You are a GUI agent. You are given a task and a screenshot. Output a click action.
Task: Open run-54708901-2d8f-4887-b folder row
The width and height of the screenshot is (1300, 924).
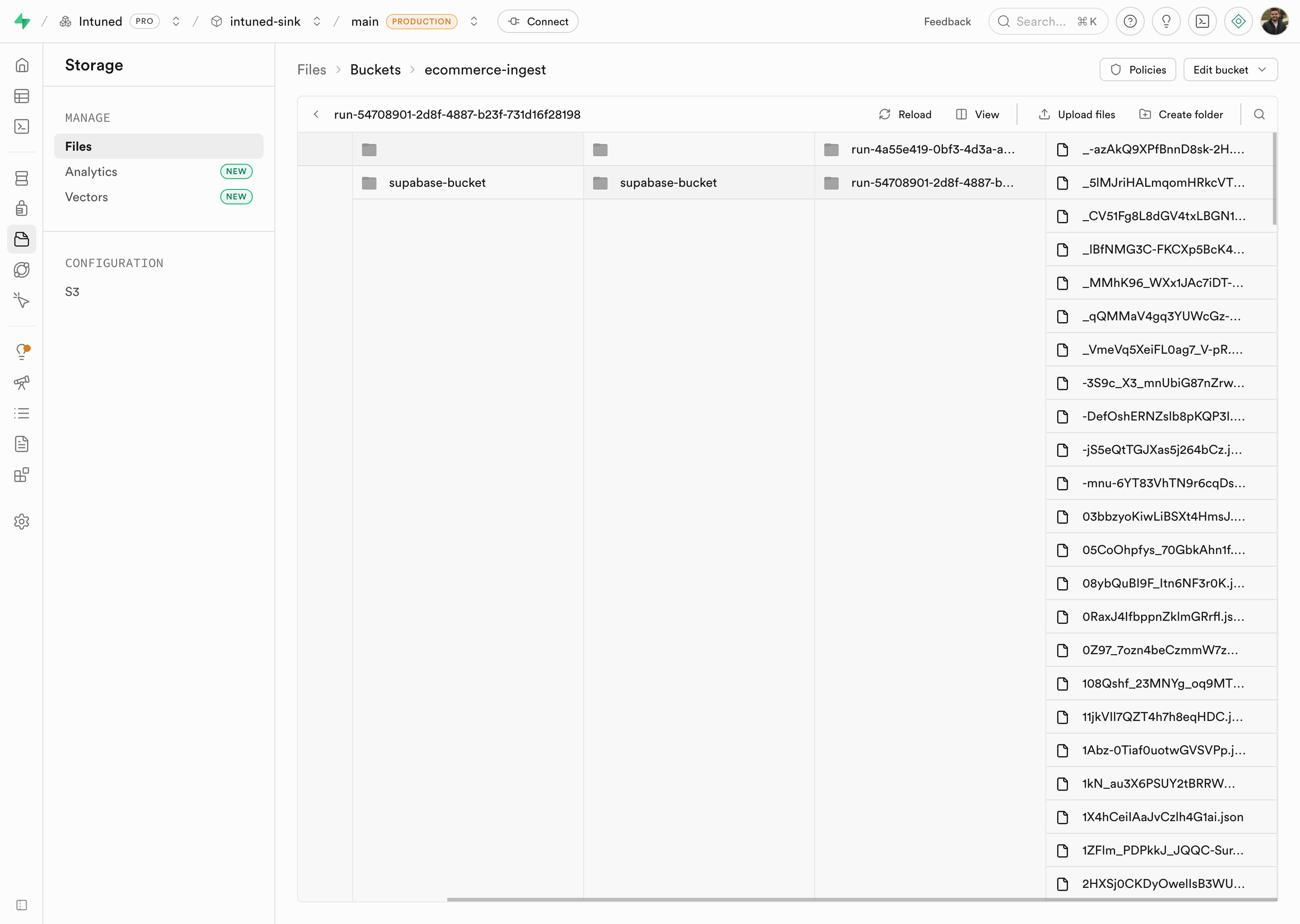[930, 183]
